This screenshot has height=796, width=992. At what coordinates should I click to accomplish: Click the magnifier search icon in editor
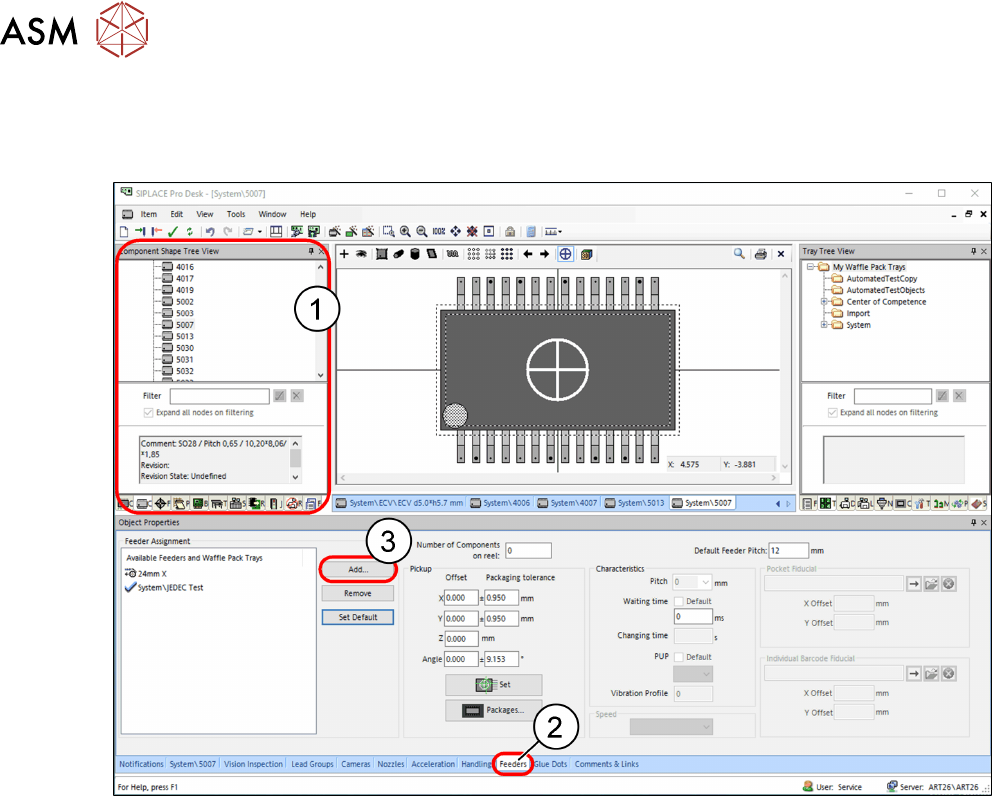pyautogui.click(x=739, y=254)
